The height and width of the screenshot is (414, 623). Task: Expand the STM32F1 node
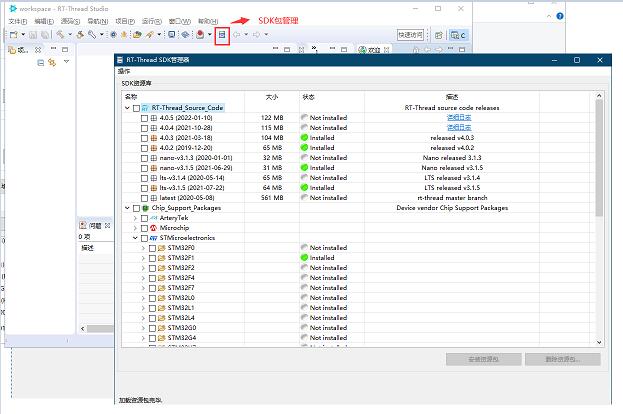(x=143, y=258)
